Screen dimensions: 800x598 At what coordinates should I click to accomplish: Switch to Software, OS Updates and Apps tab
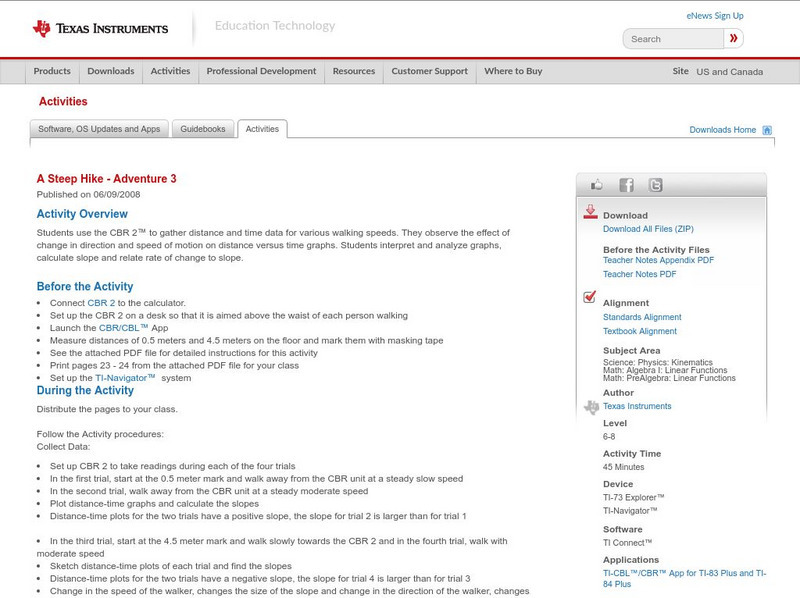99,129
